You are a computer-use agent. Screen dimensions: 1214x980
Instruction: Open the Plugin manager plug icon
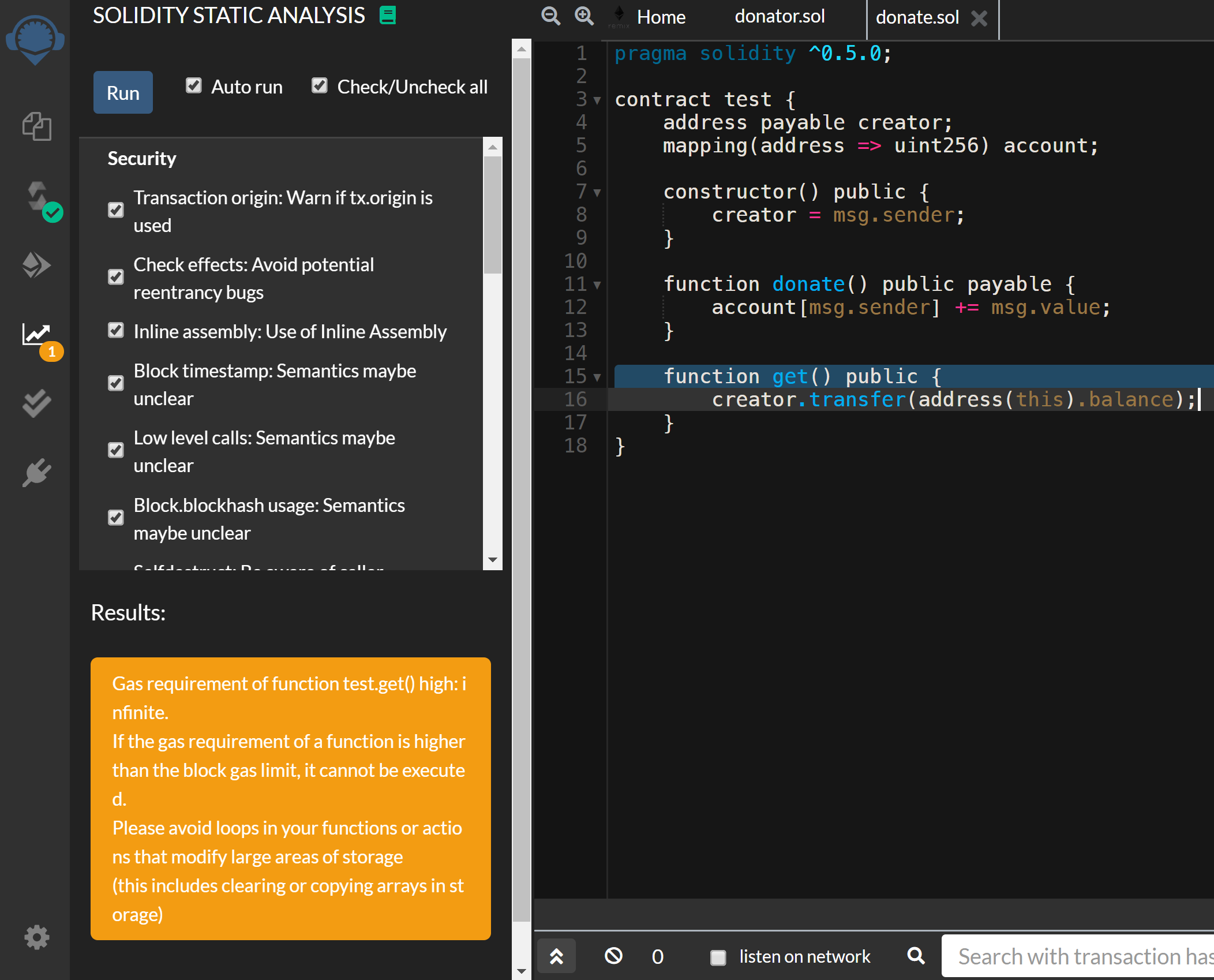click(x=36, y=473)
